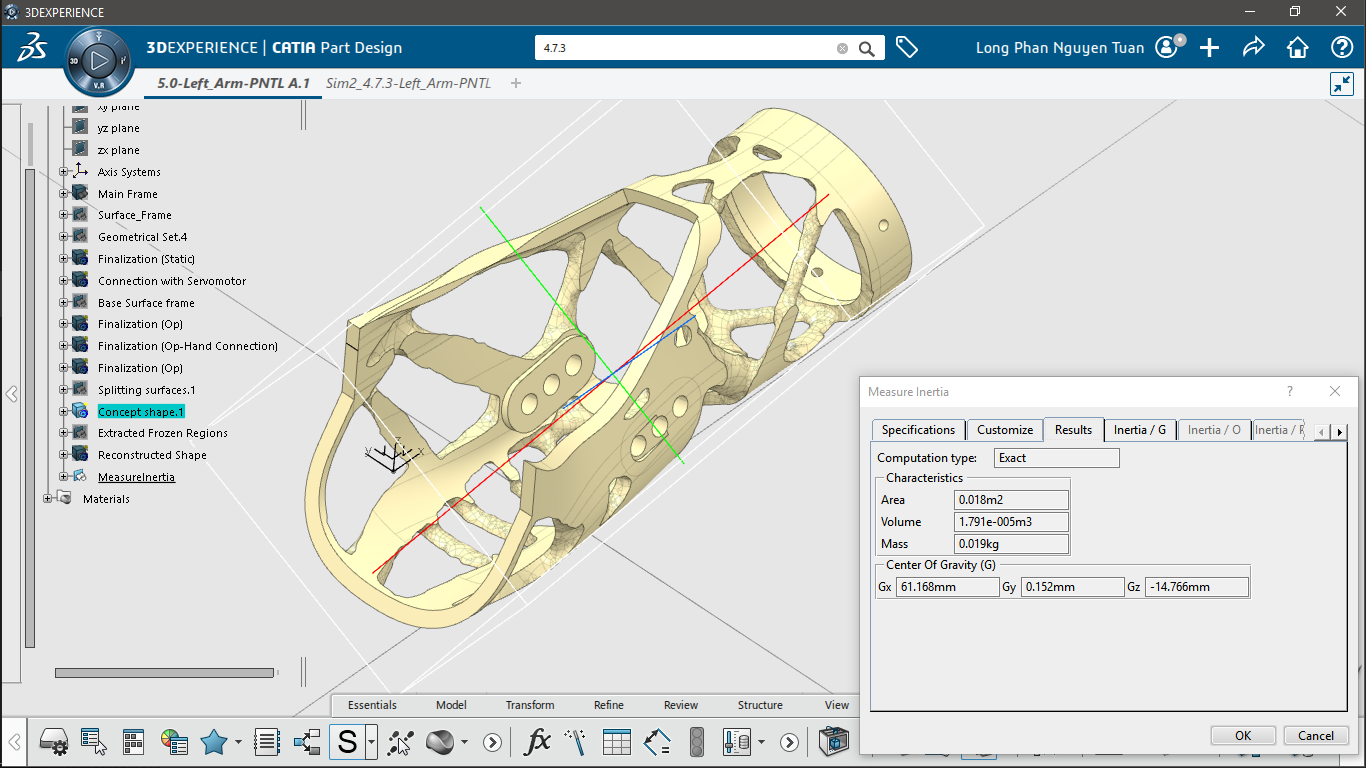
Task: Expand the Materials tree node
Action: [x=48, y=499]
